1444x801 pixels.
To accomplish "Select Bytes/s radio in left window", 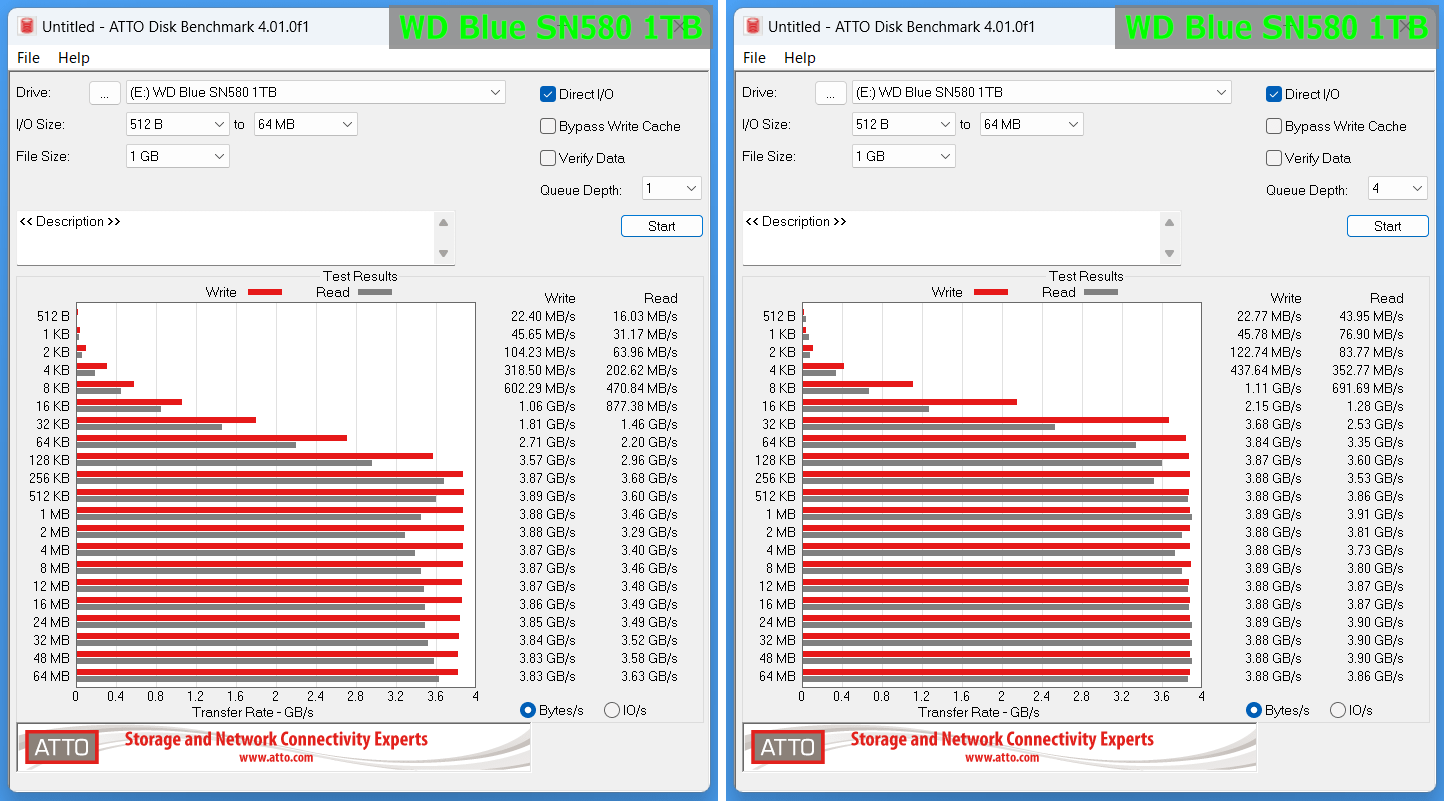I will [528, 710].
